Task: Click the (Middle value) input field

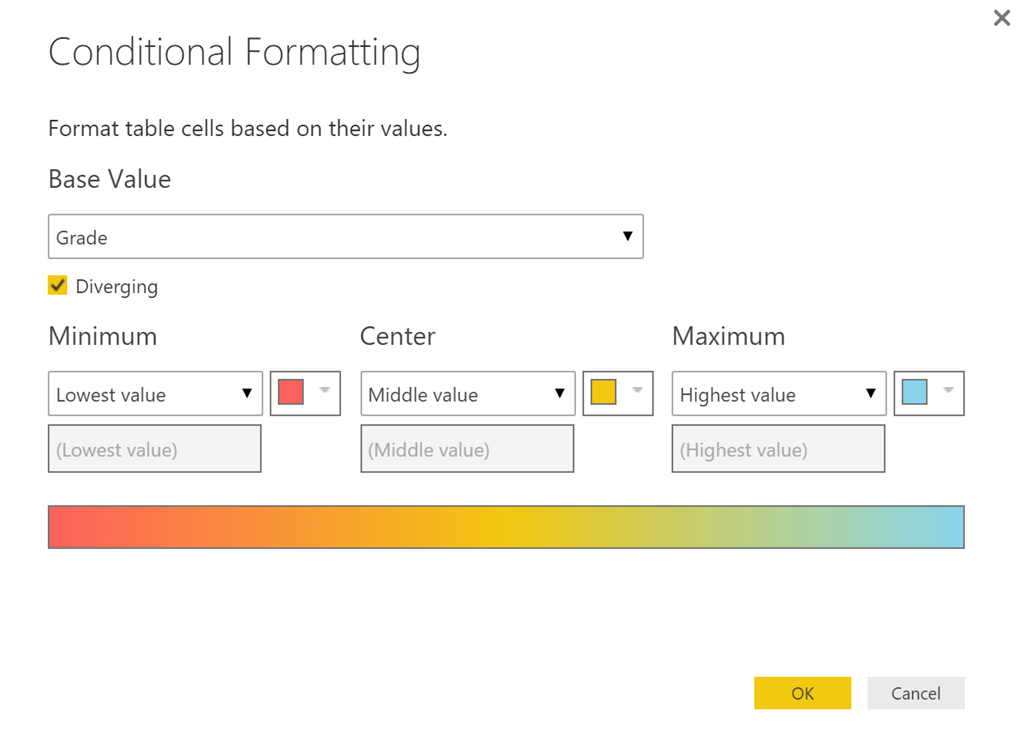Action: click(x=466, y=448)
